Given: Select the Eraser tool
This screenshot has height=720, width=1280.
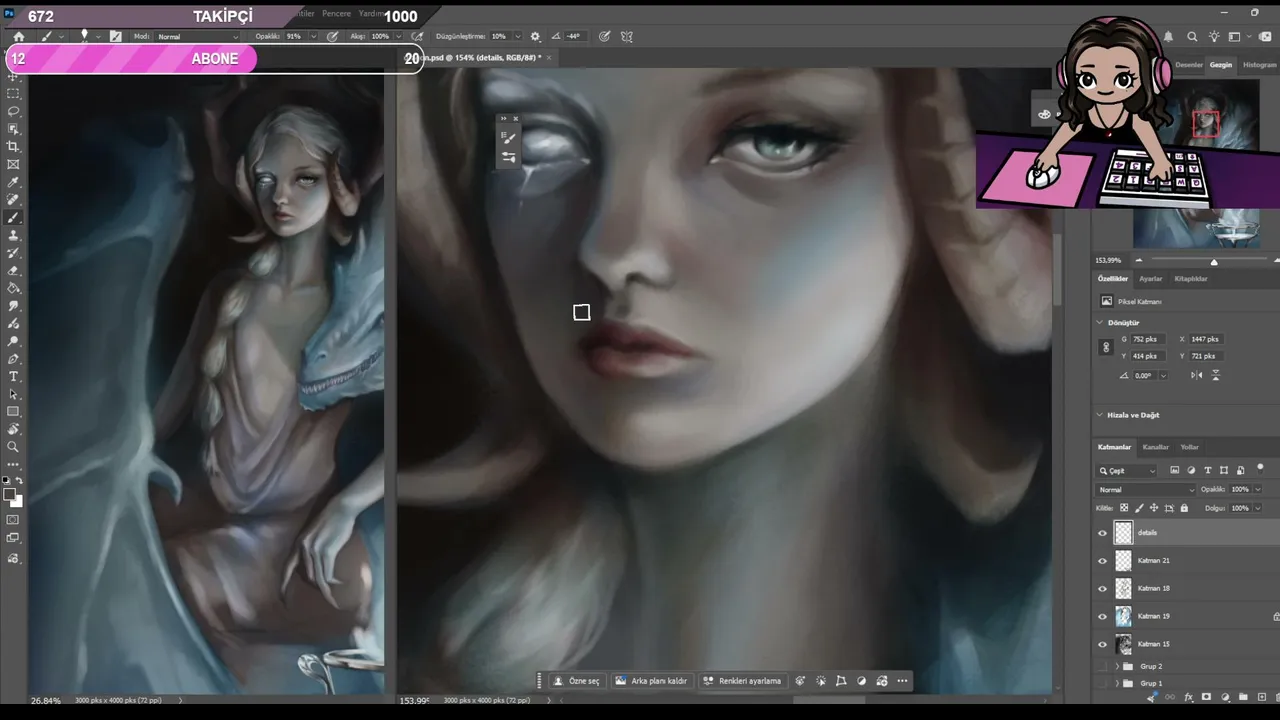Looking at the screenshot, I should [x=13, y=271].
